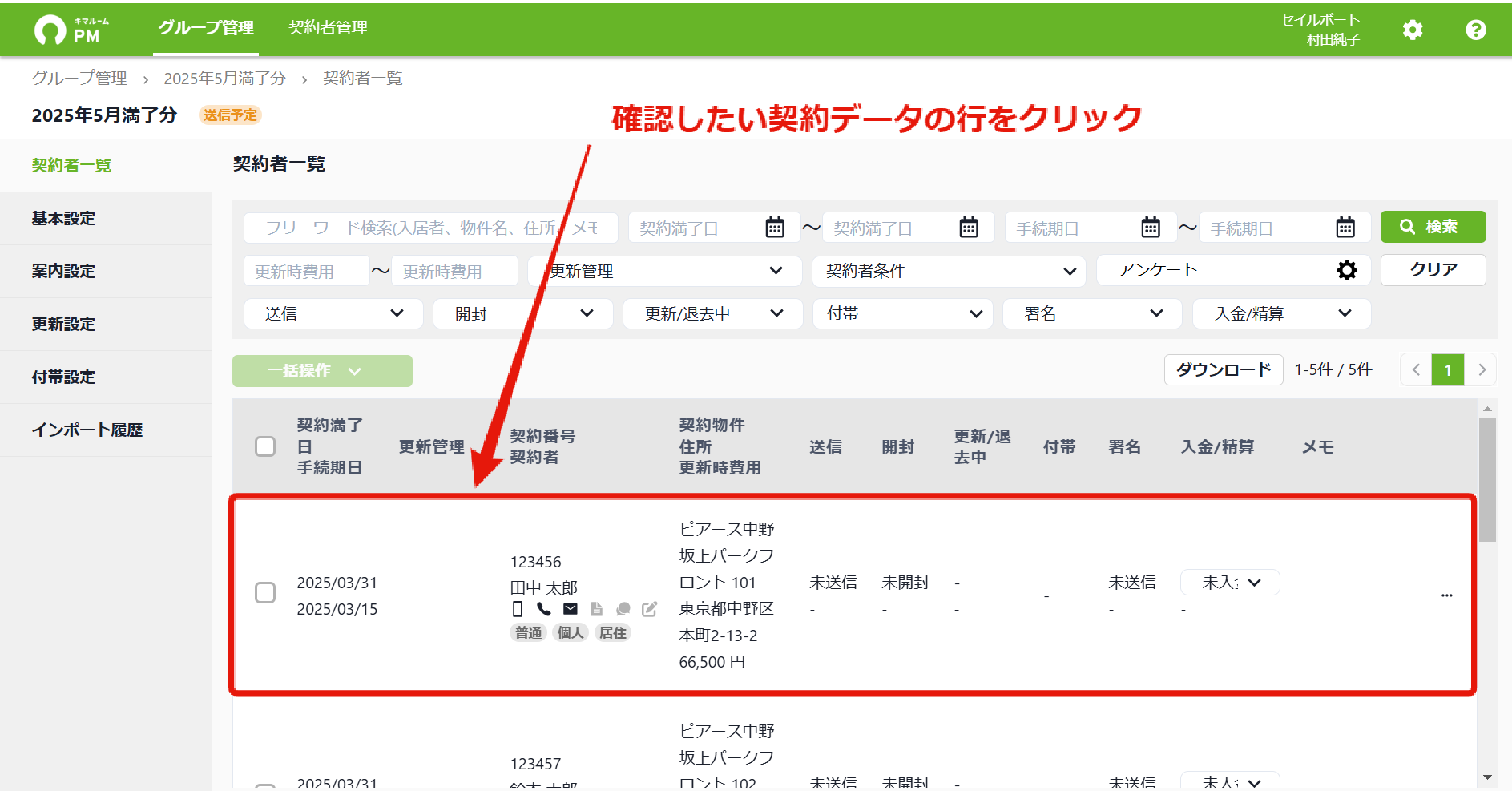The image size is (1512, 791).
Task: Select インポート履歴 in sidebar
Action: click(106, 430)
